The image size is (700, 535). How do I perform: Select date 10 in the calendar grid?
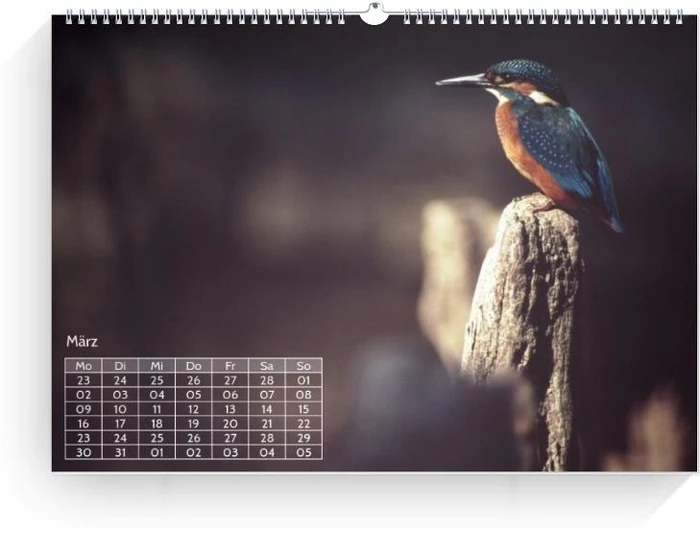click(120, 409)
